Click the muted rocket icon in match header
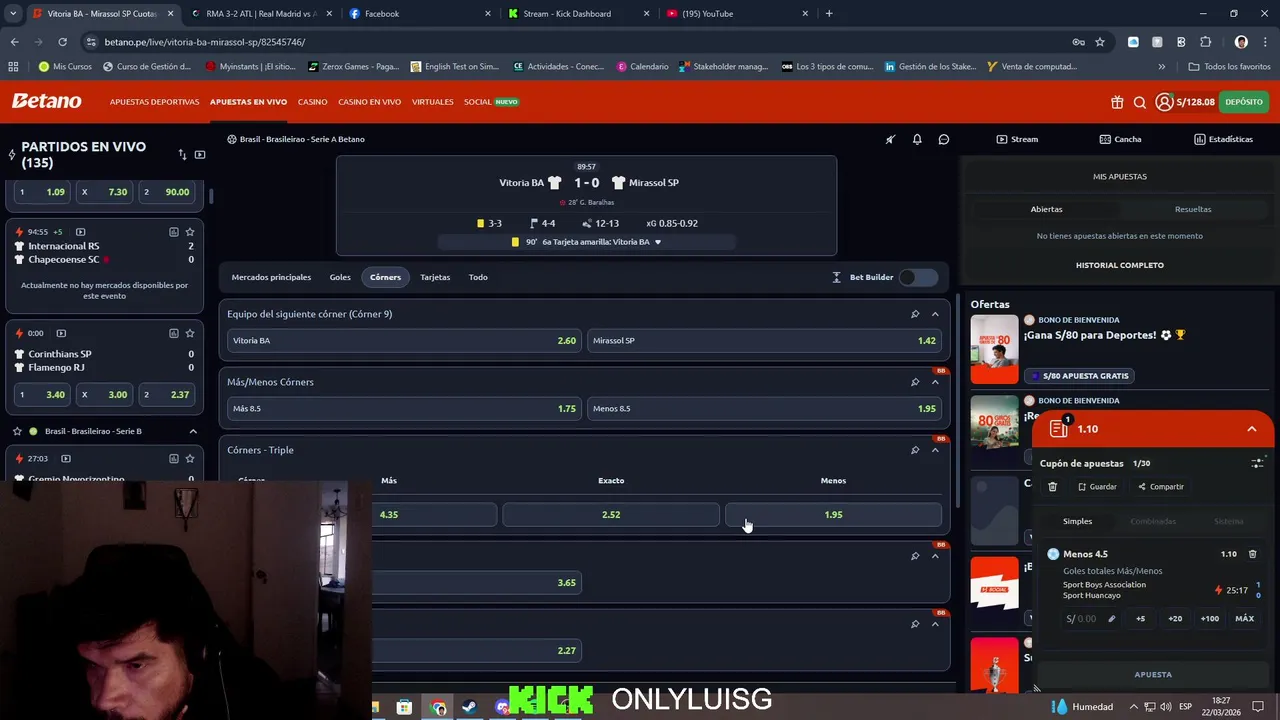This screenshot has width=1280, height=720. pyautogui.click(x=890, y=139)
